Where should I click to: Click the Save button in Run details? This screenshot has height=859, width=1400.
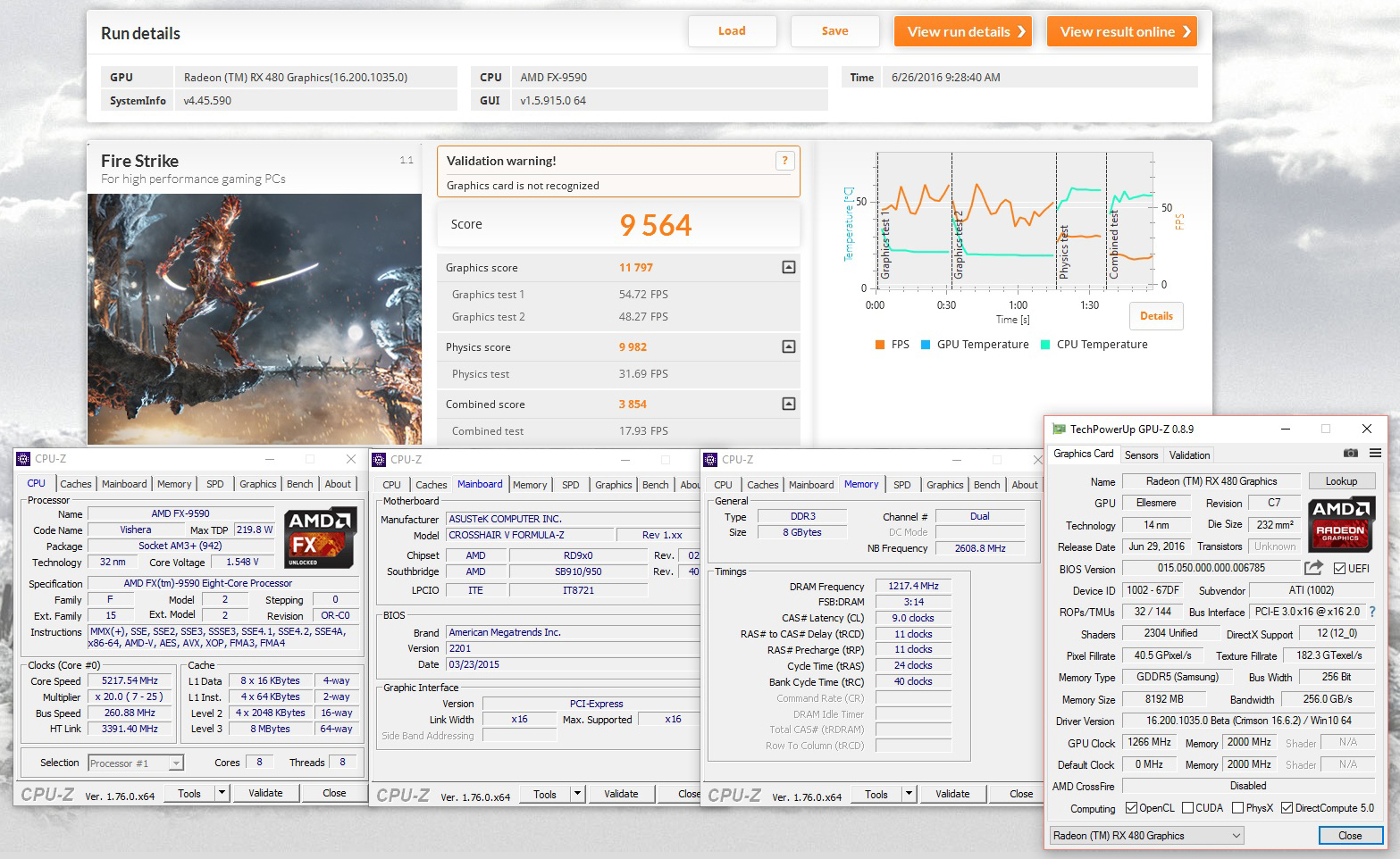pyautogui.click(x=834, y=31)
